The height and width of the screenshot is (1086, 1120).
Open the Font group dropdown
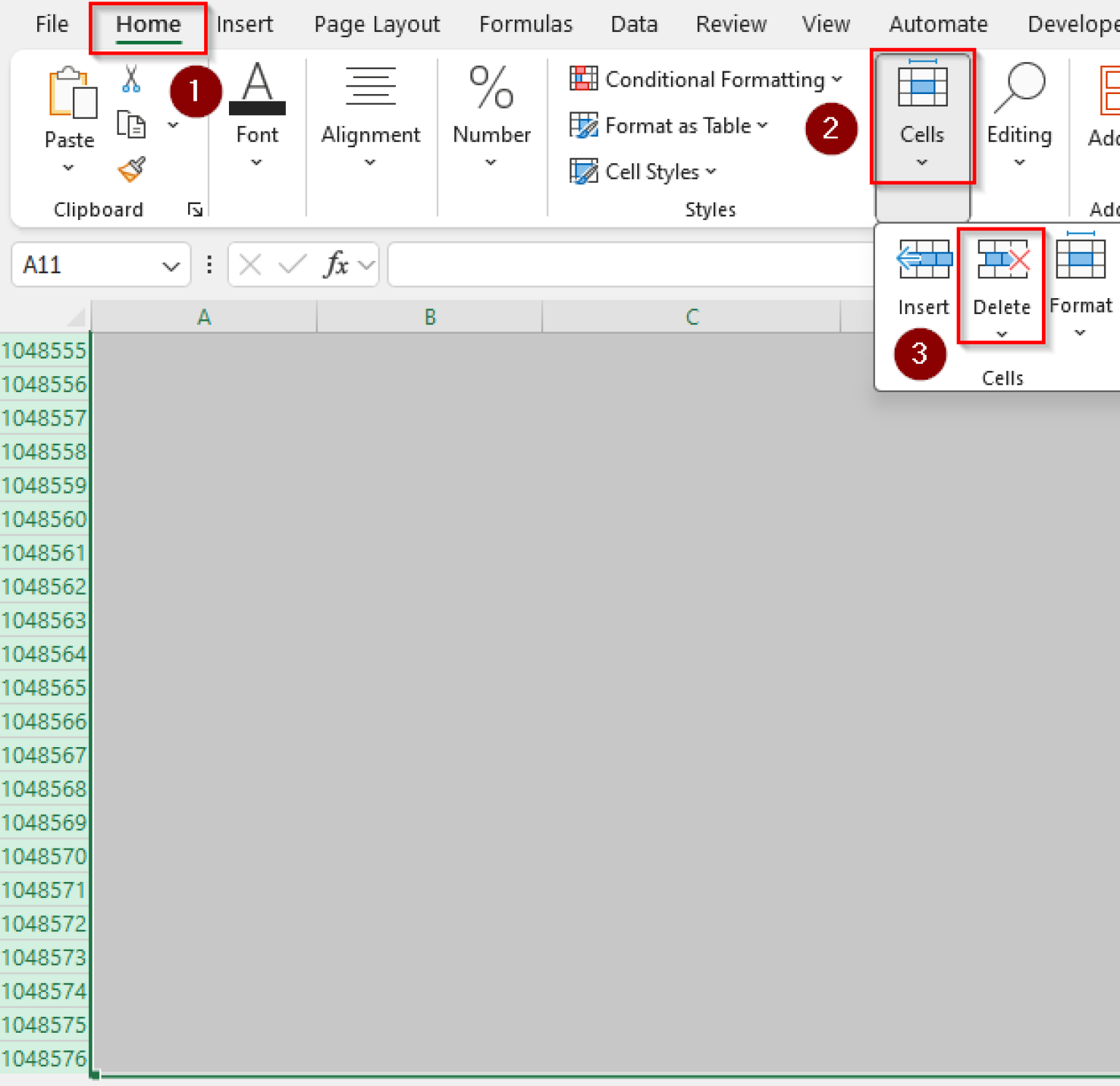coord(256,163)
